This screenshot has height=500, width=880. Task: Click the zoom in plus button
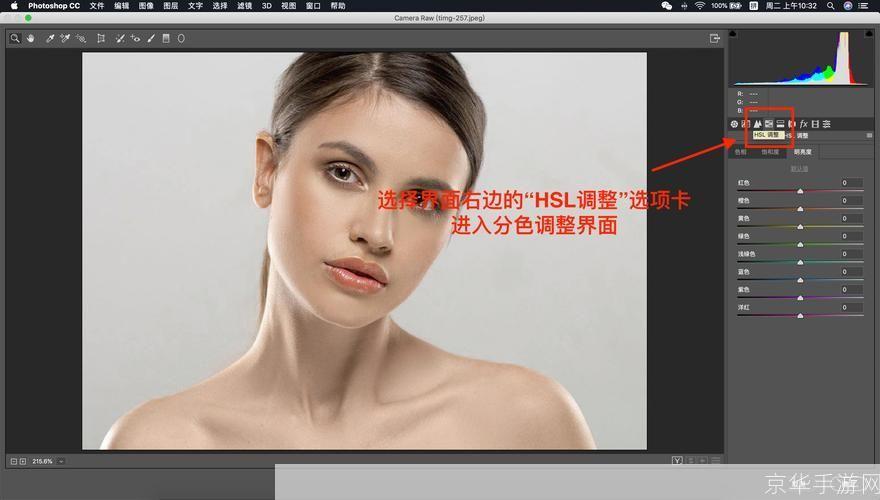[x=23, y=461]
